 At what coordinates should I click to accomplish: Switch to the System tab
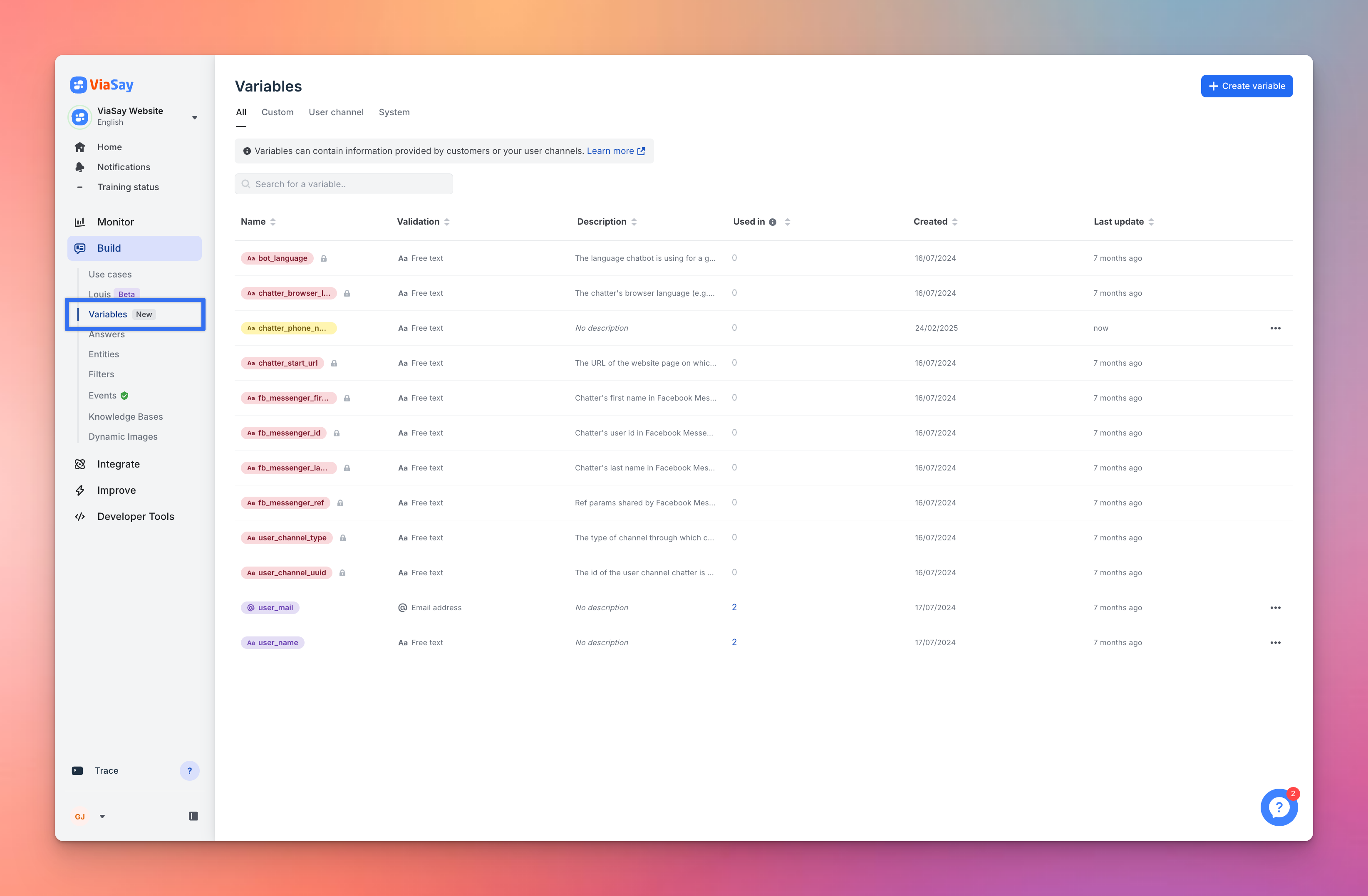pyautogui.click(x=394, y=113)
